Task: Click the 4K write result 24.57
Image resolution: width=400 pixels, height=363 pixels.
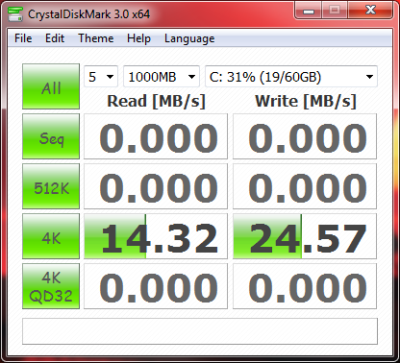Action: tap(305, 236)
